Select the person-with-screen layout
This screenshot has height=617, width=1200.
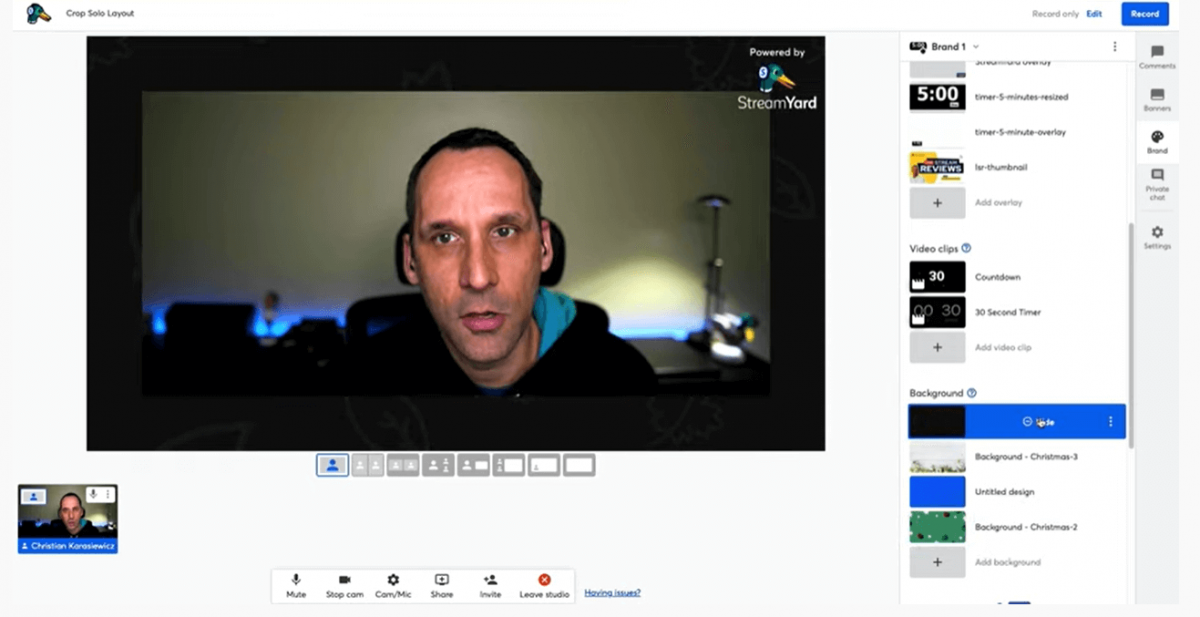pos(474,465)
